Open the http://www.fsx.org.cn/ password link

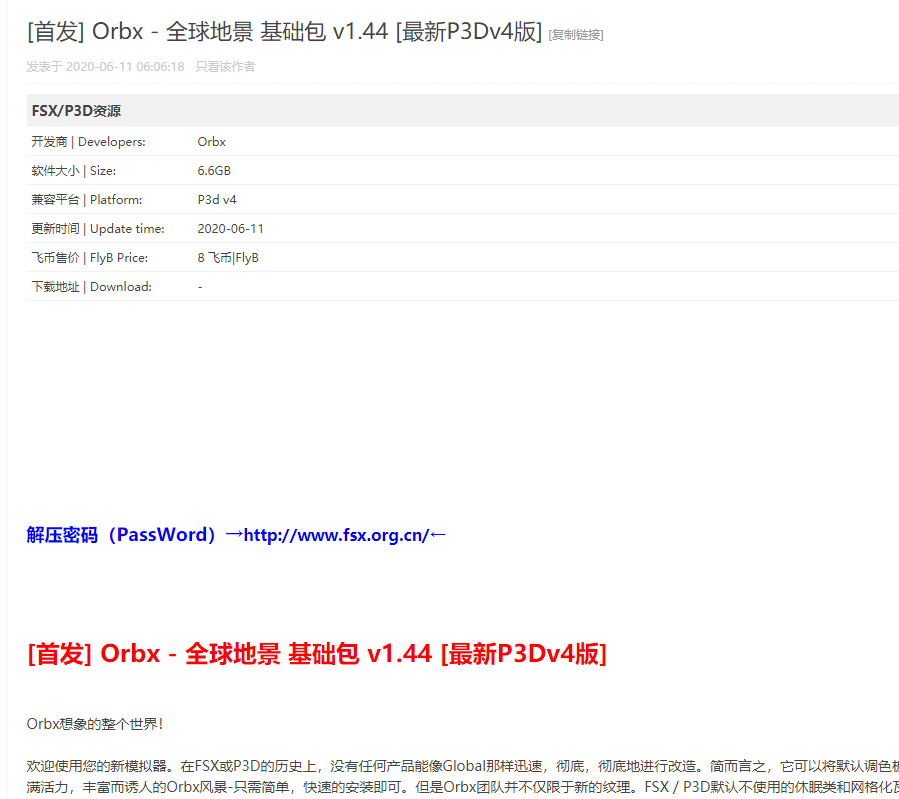tap(336, 535)
